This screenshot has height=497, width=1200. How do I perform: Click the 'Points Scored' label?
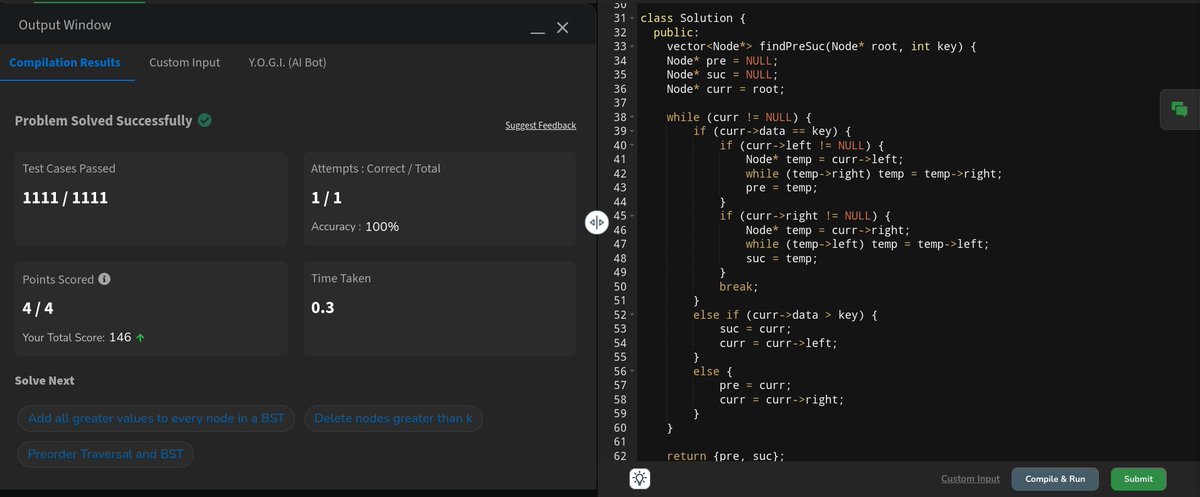[58, 280]
